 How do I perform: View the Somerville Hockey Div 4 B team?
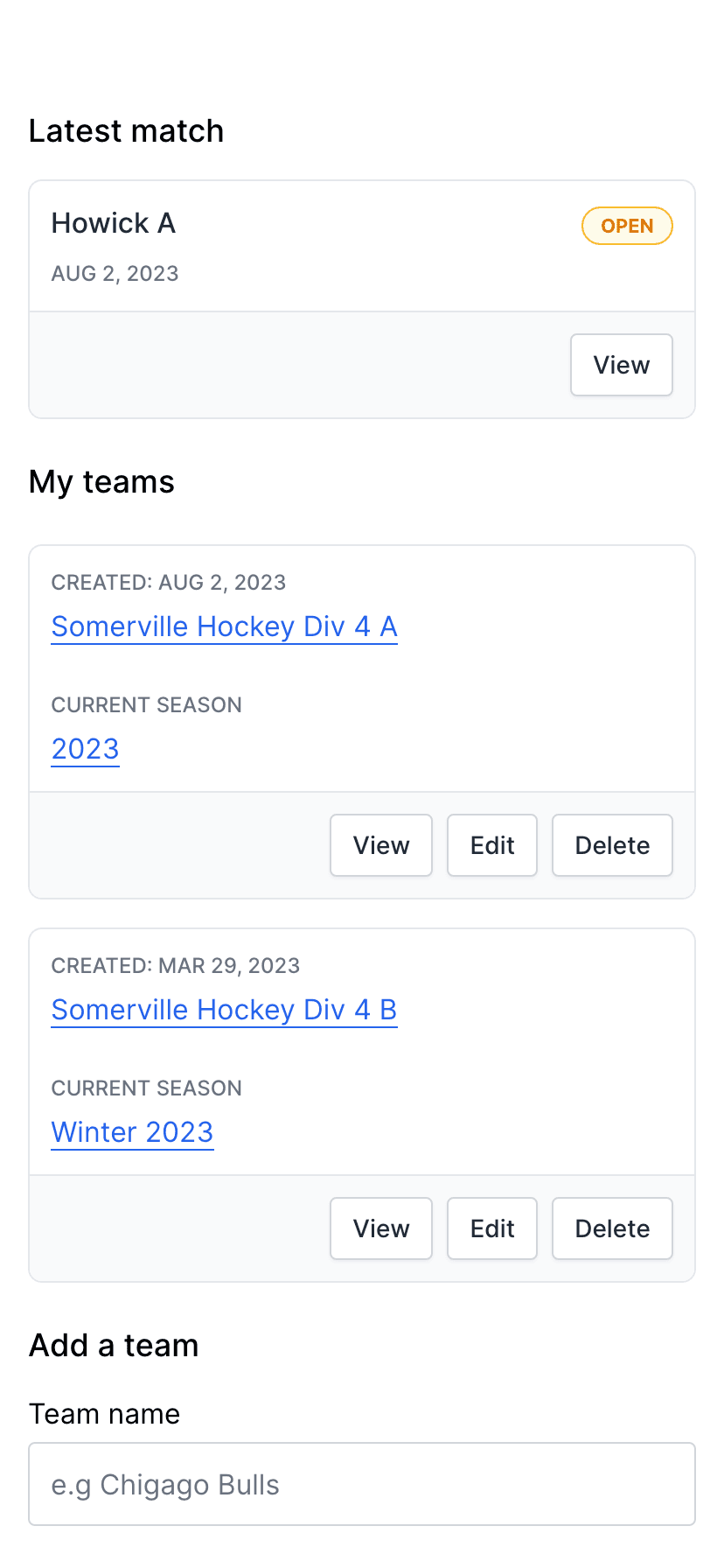[381, 1228]
